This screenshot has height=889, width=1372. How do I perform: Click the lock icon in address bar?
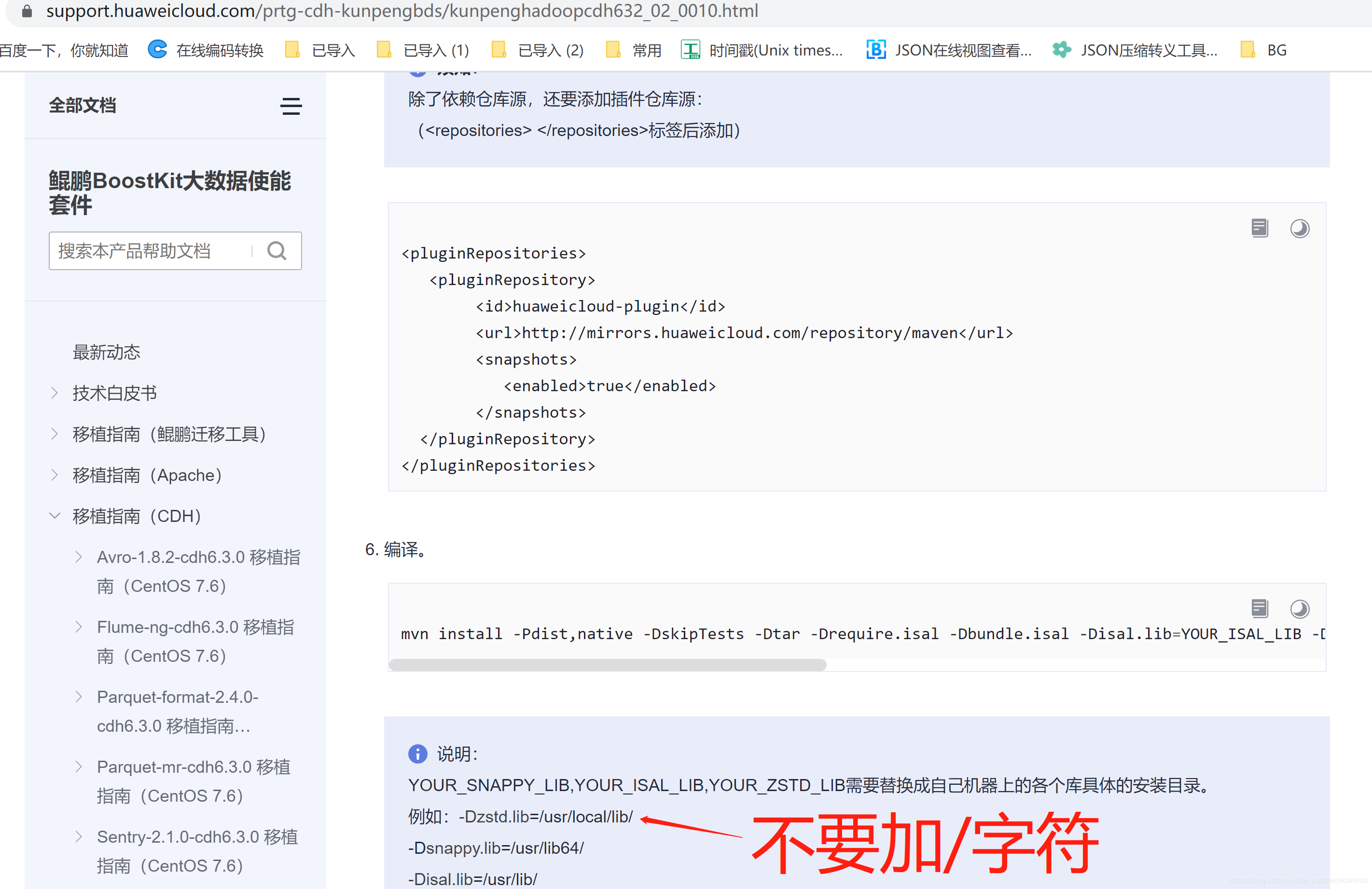[x=27, y=11]
